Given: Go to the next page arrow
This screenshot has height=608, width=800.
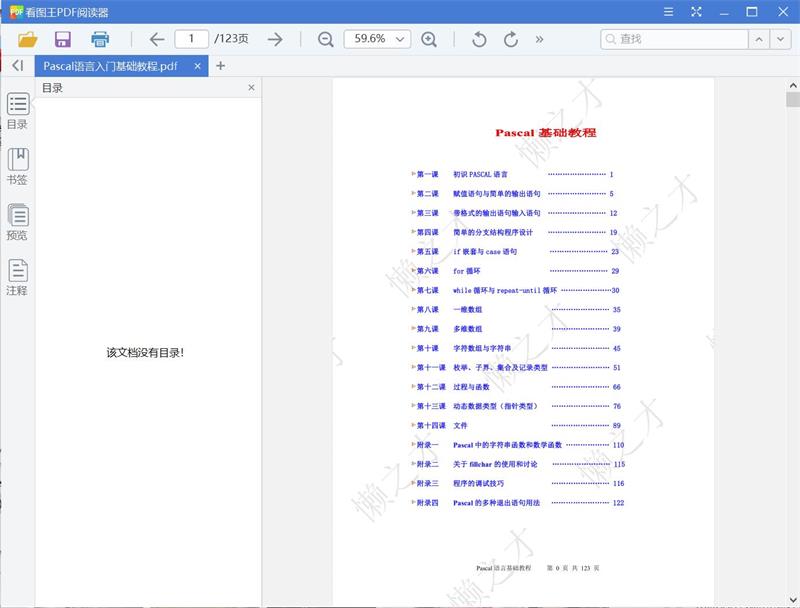Looking at the screenshot, I should pos(275,39).
